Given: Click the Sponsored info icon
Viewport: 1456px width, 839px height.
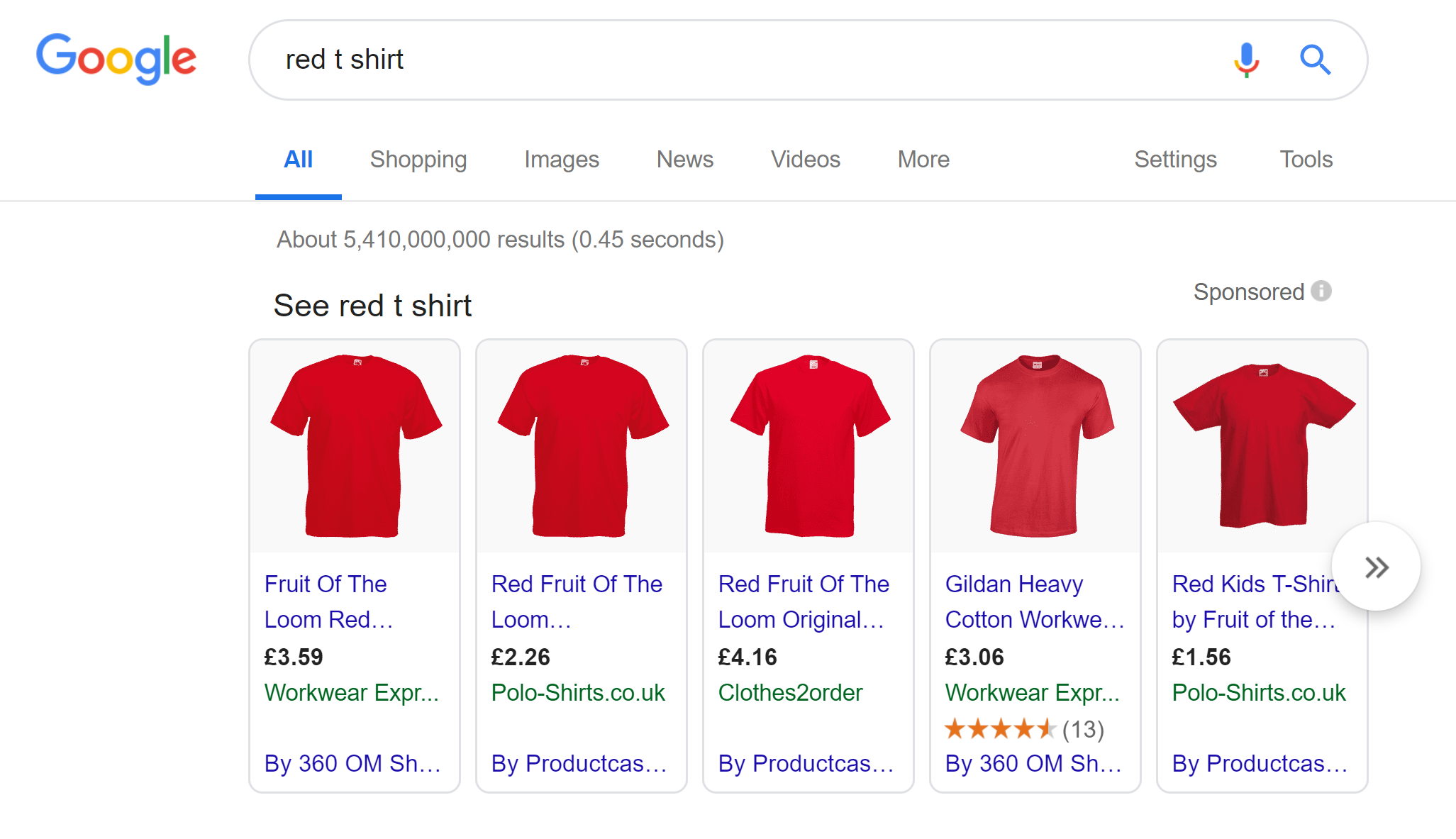Looking at the screenshot, I should click(1321, 291).
